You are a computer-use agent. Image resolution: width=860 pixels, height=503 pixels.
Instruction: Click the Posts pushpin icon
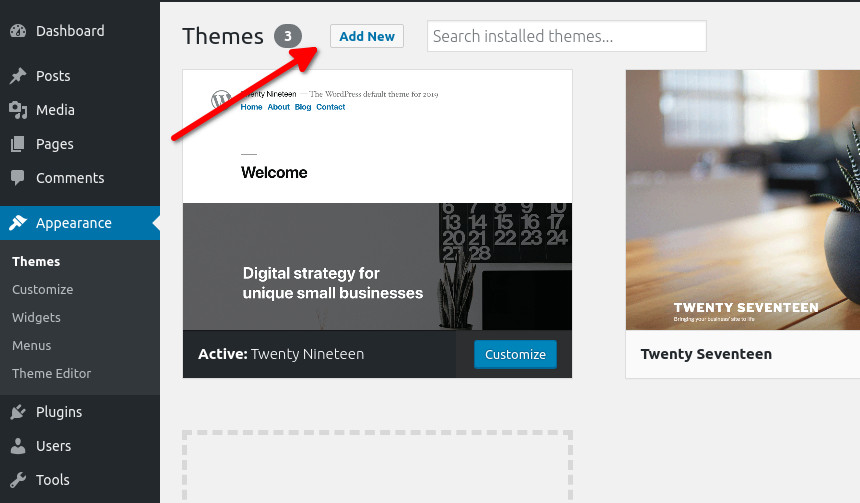(x=18, y=76)
